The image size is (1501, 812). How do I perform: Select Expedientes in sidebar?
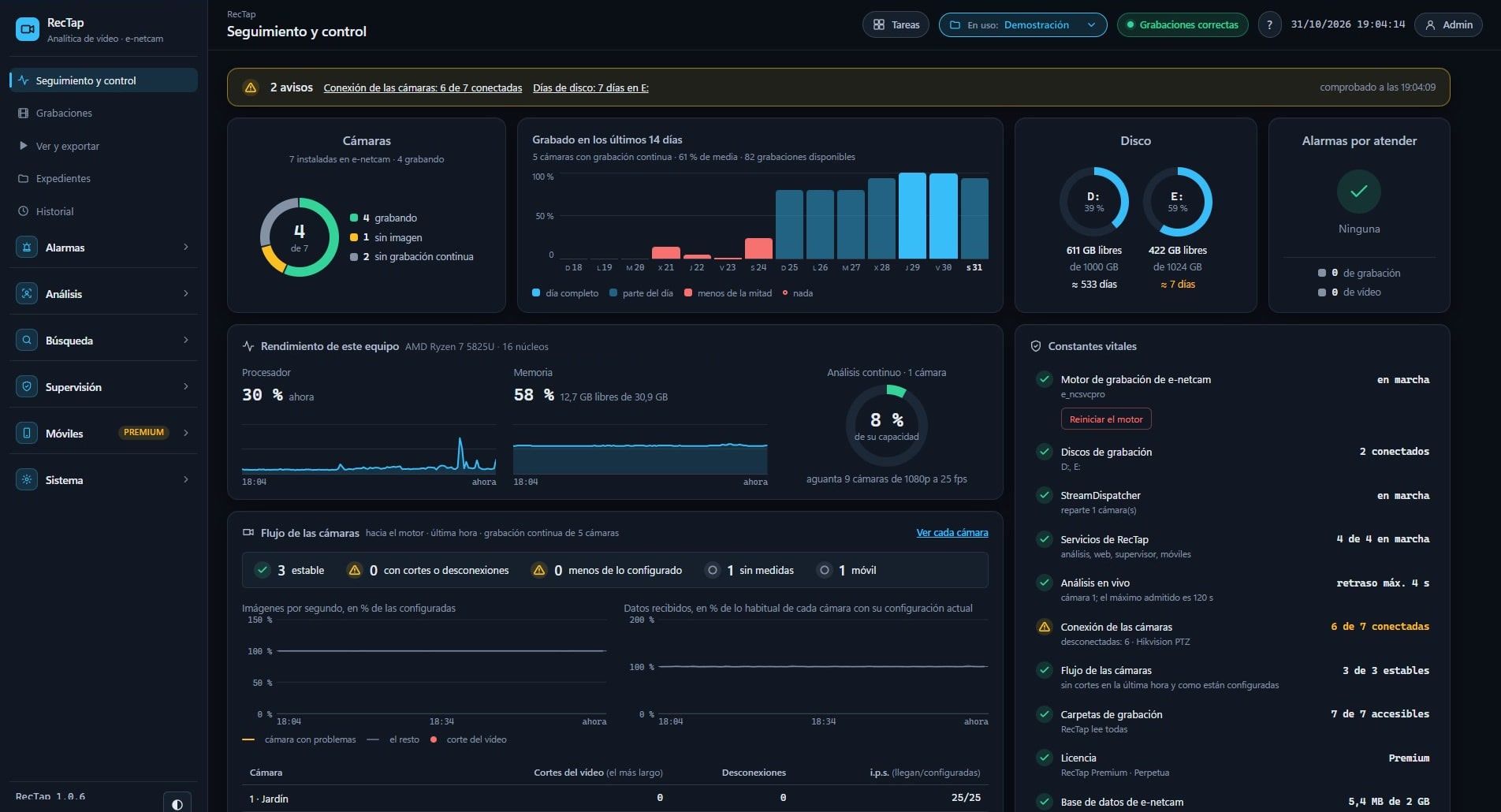click(x=103, y=179)
